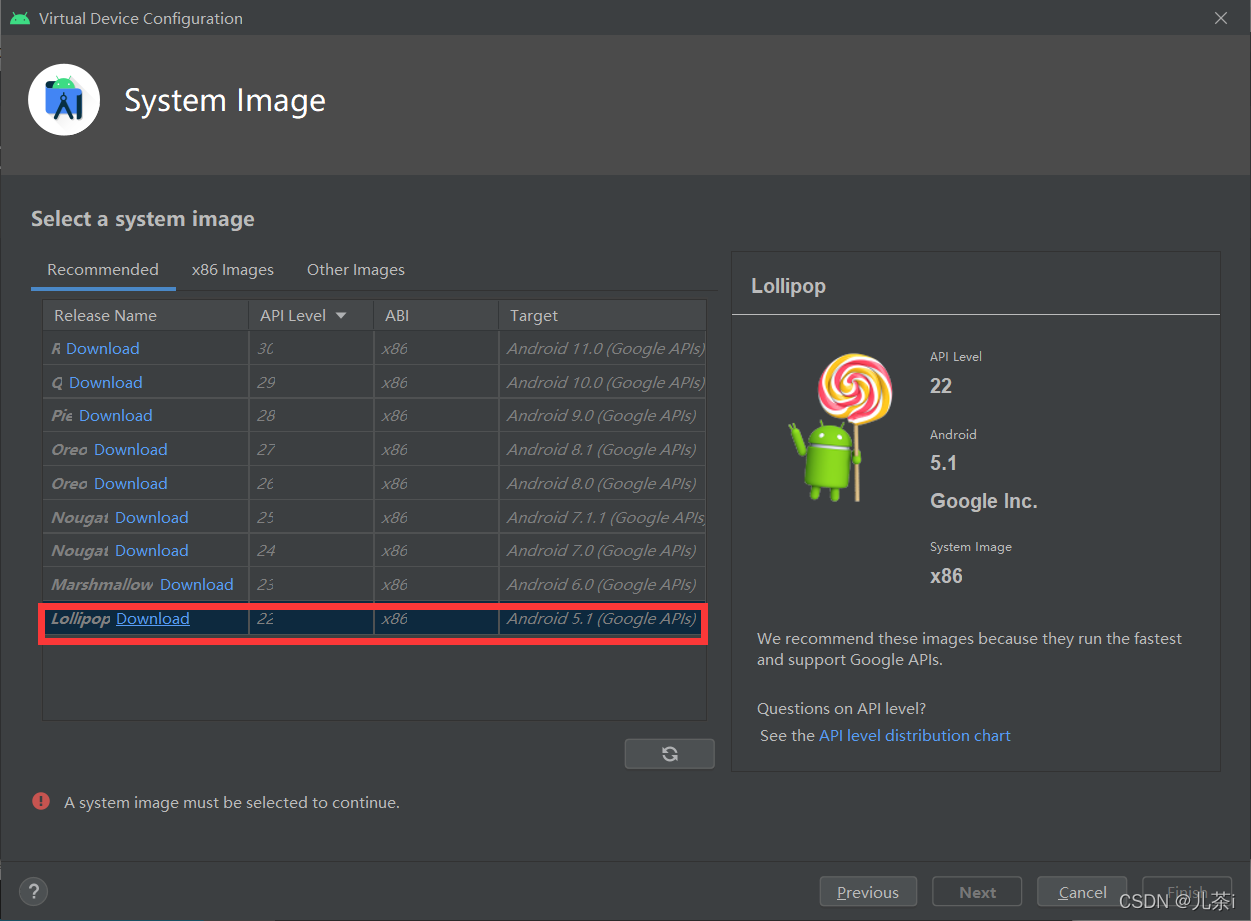Download the R API 30 image
The image size is (1251, 921).
[103, 349]
